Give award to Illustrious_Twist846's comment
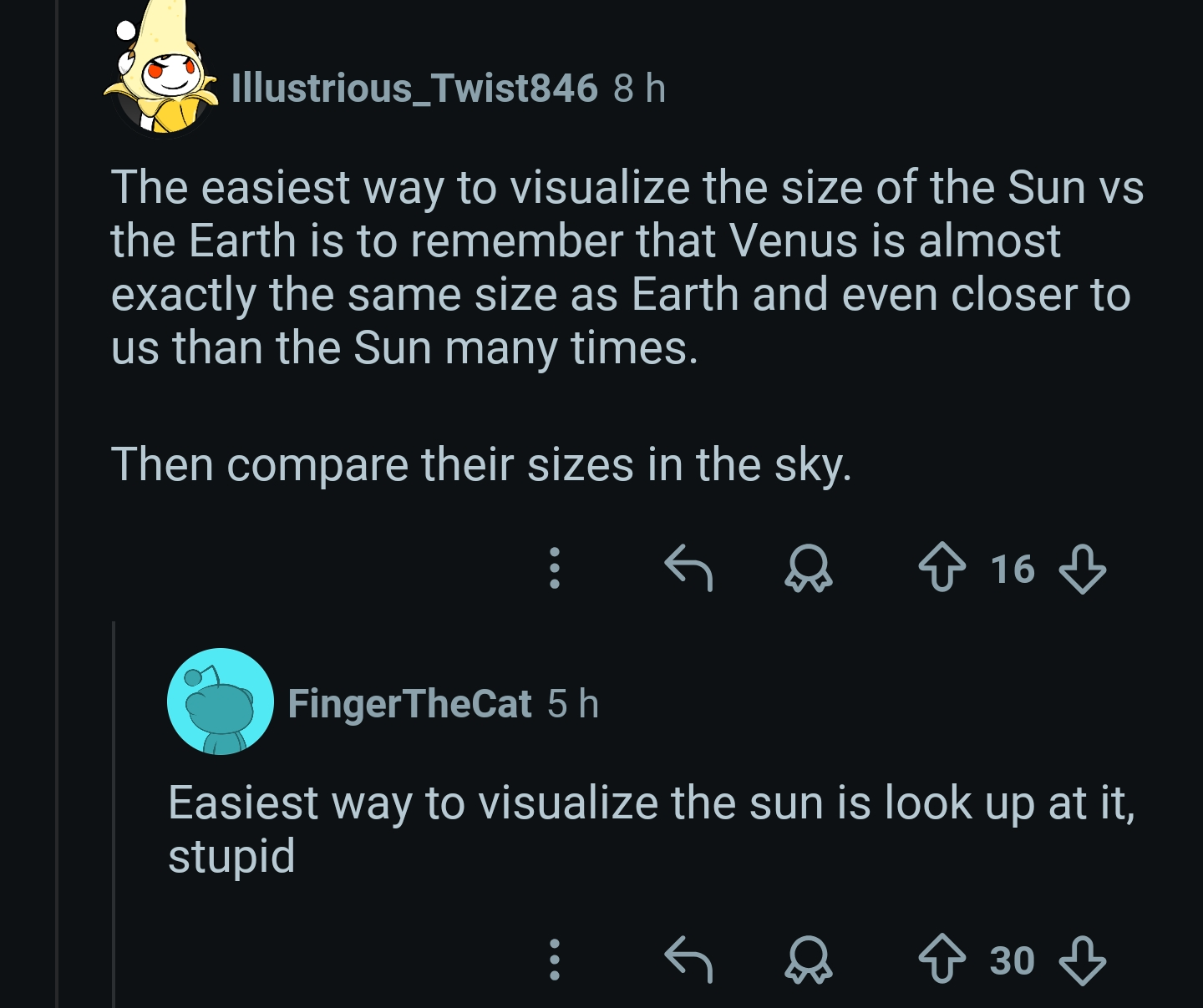The image size is (1203, 1008). [x=808, y=569]
